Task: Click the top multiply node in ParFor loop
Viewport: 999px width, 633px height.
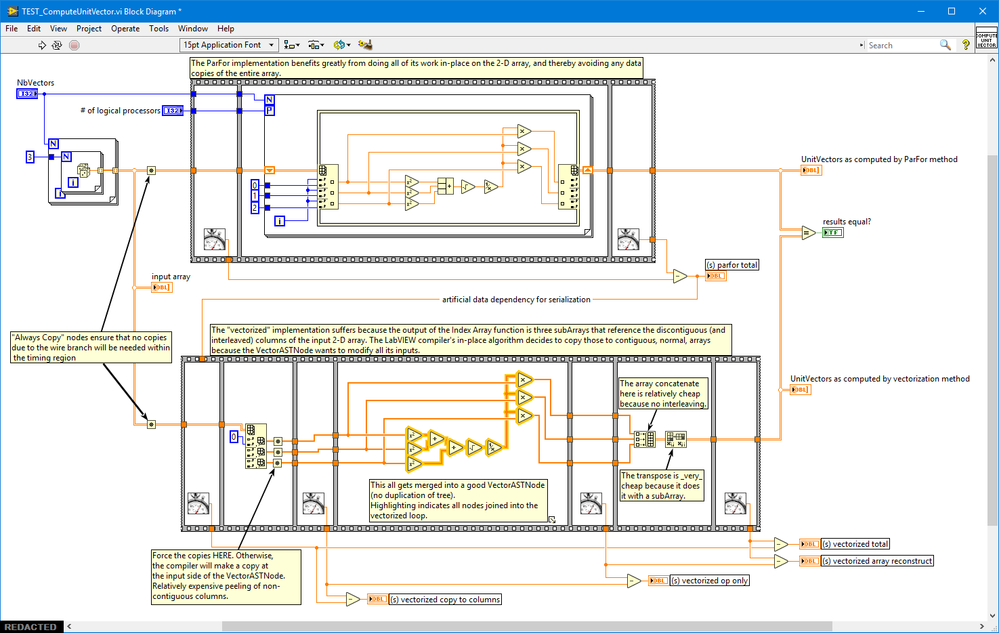Action: coord(524,131)
